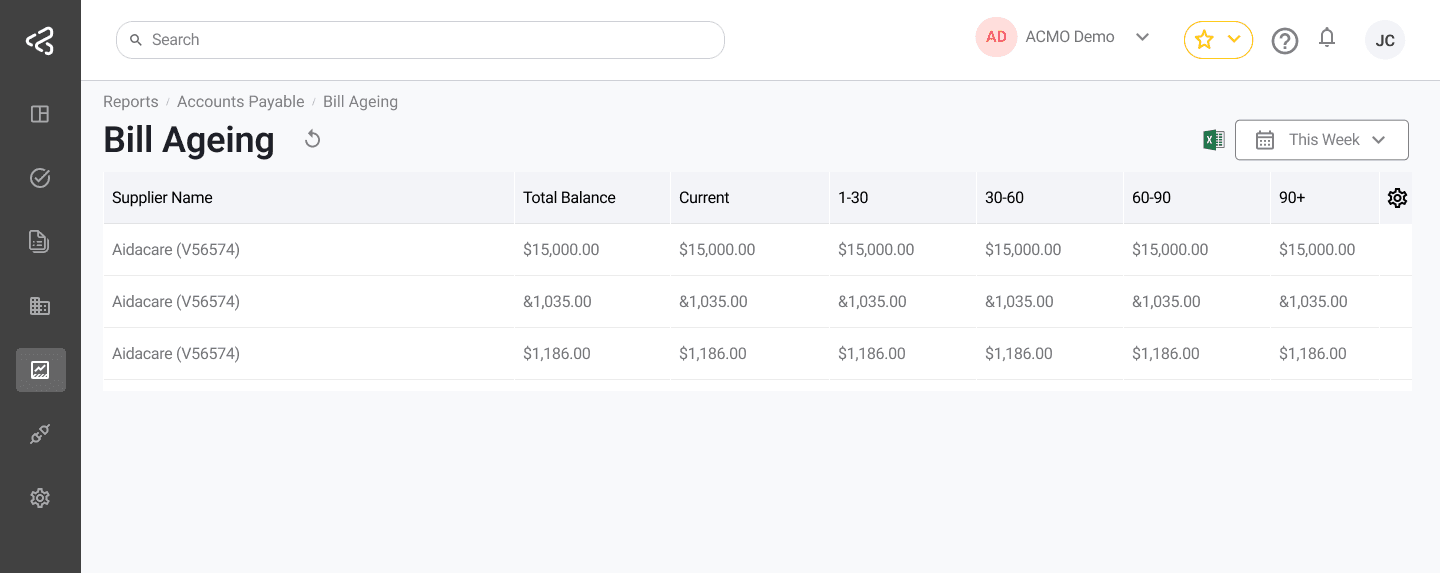Export report with the Excel icon
The width and height of the screenshot is (1440, 573).
click(x=1213, y=140)
